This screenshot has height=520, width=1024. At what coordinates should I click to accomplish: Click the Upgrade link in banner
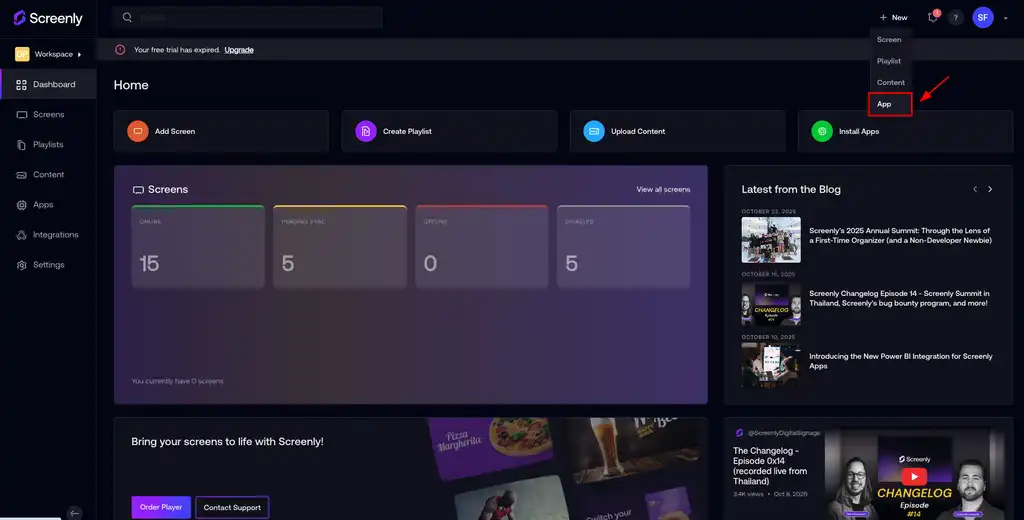coord(238,50)
